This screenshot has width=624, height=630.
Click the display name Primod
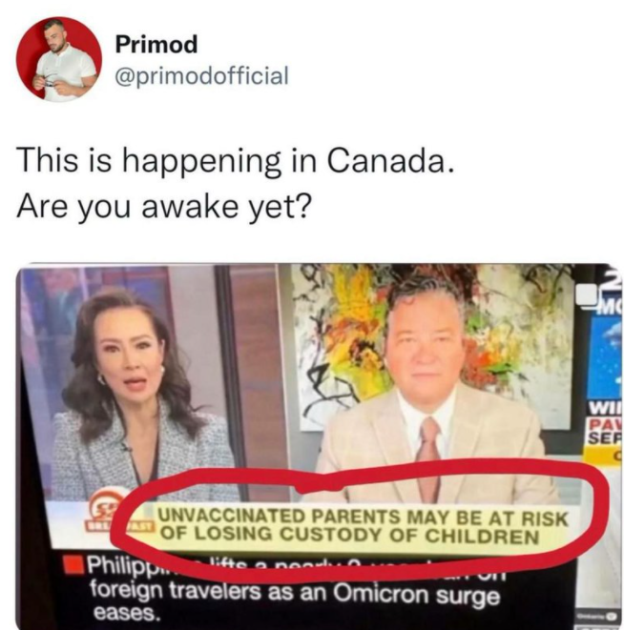[157, 44]
